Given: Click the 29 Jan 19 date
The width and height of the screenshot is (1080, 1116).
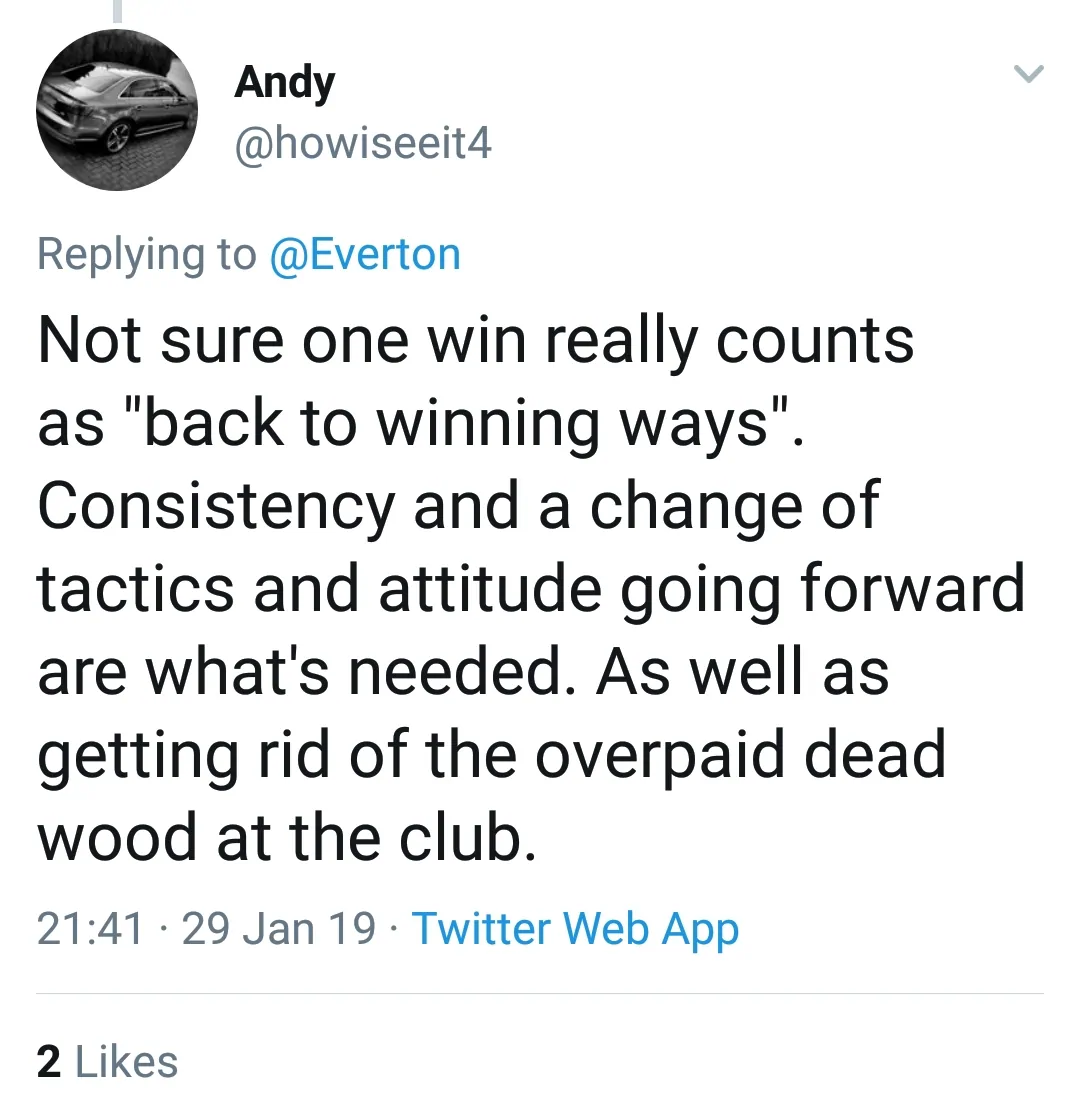Looking at the screenshot, I should pyautogui.click(x=280, y=928).
